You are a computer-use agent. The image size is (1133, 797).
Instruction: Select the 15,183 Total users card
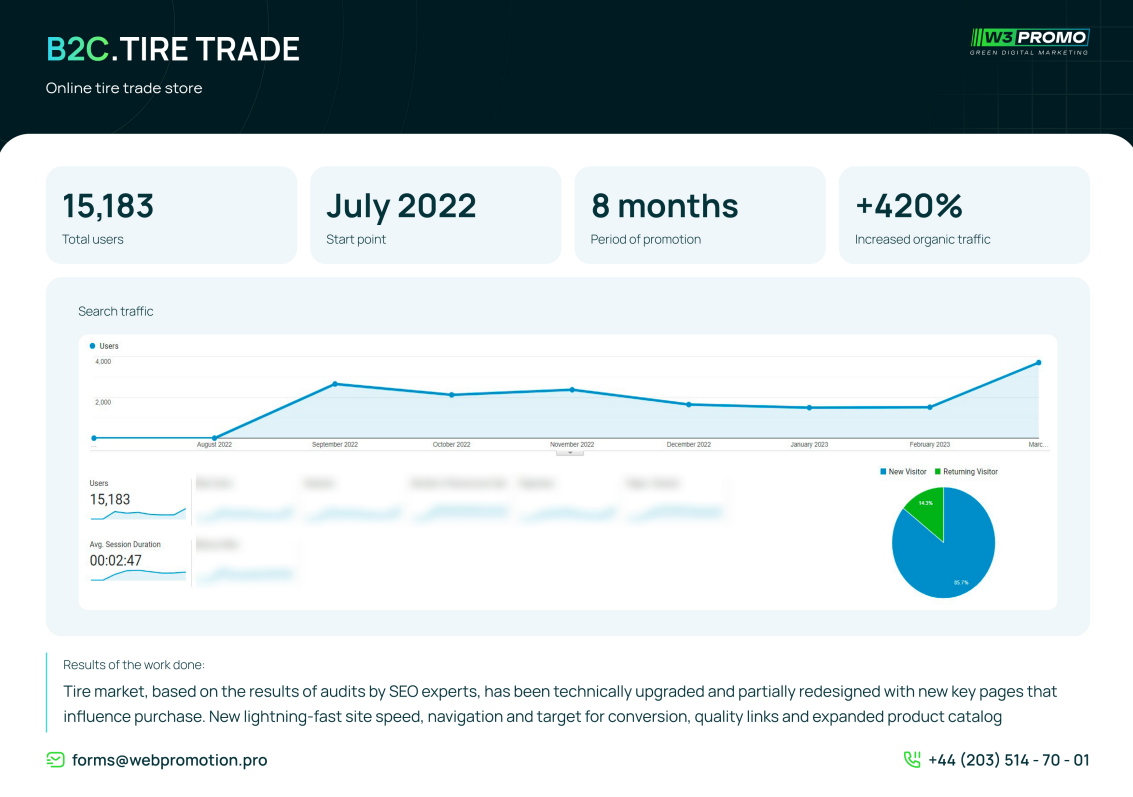171,215
